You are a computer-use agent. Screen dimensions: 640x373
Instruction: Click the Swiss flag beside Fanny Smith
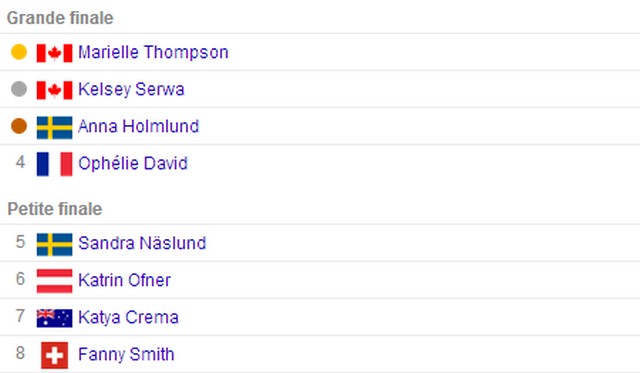click(x=54, y=355)
